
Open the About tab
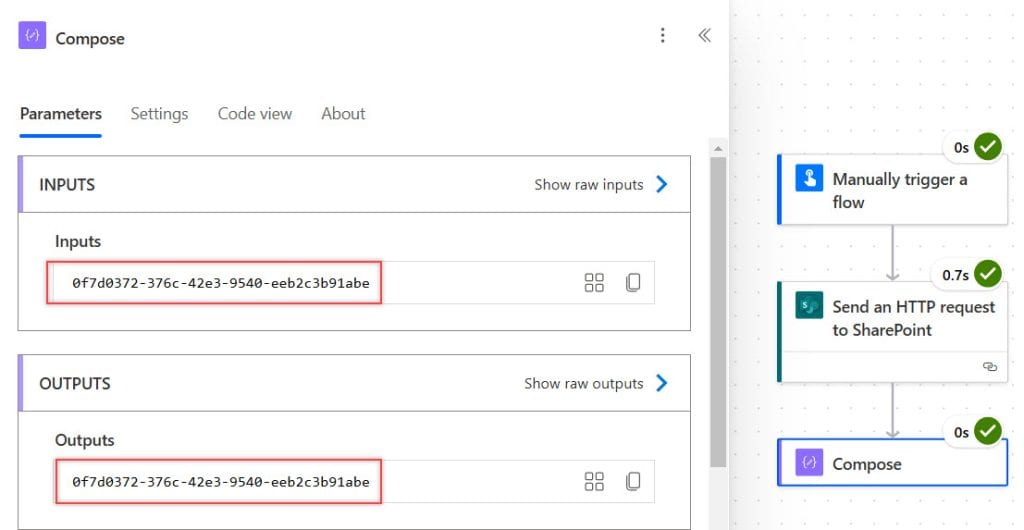pyautogui.click(x=343, y=114)
